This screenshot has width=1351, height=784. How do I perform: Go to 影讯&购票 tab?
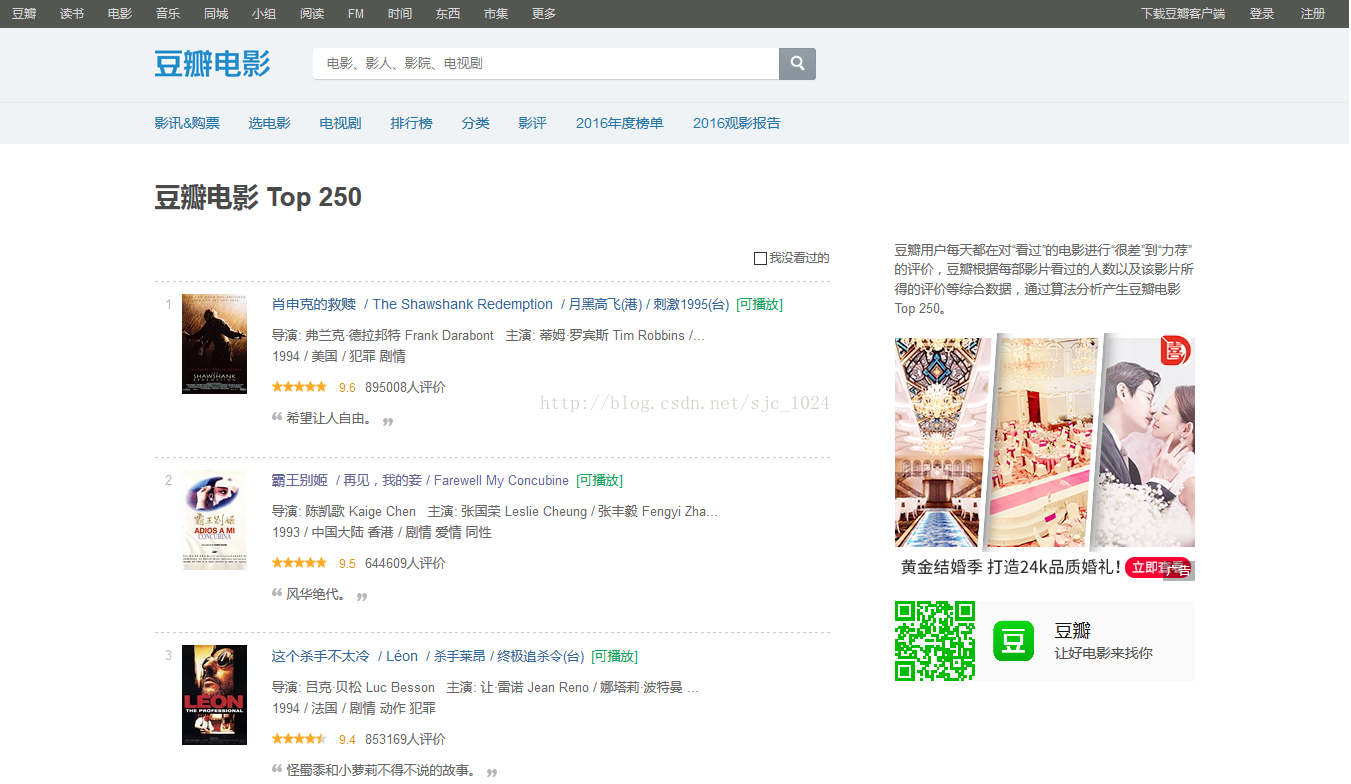[187, 123]
